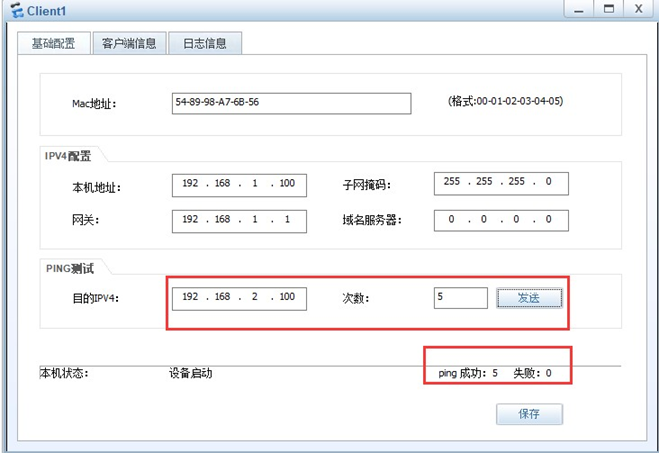Click the MAC format hint text
Image resolution: width=659 pixels, height=453 pixels.
point(506,101)
